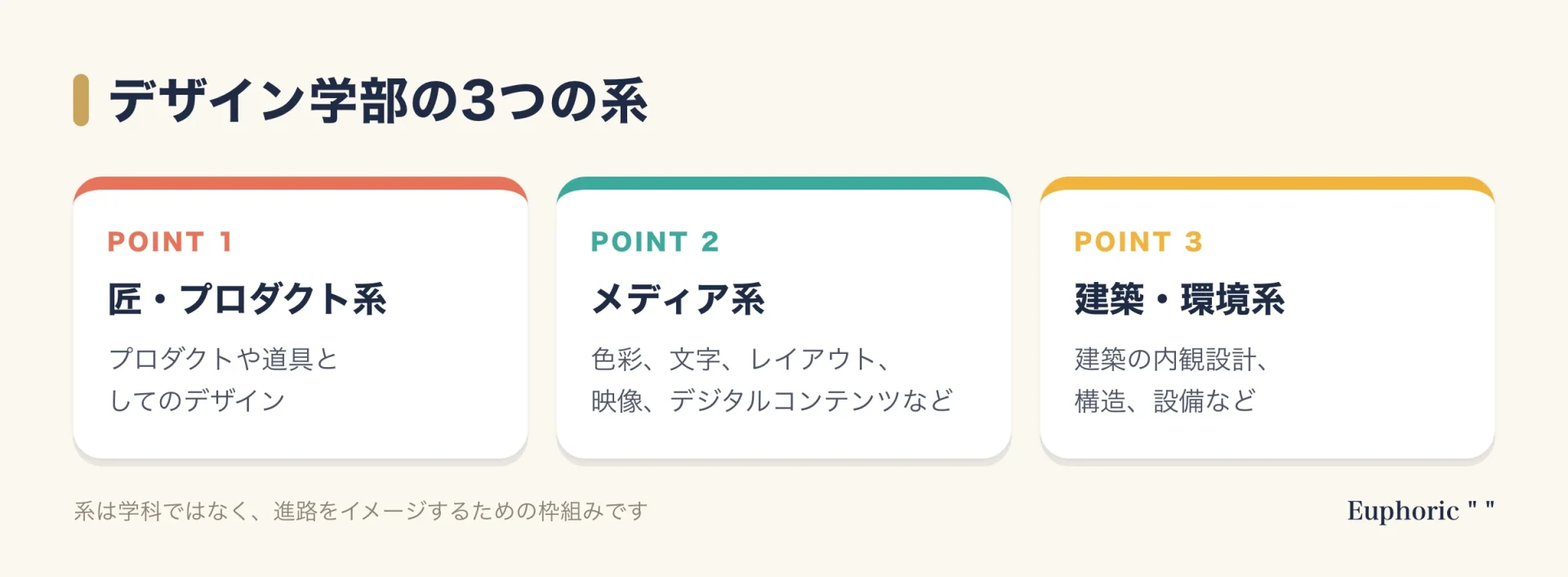This screenshot has width=1568, height=577.
Task: Click the quotation marks after Euphoric
Action: pos(1481,507)
